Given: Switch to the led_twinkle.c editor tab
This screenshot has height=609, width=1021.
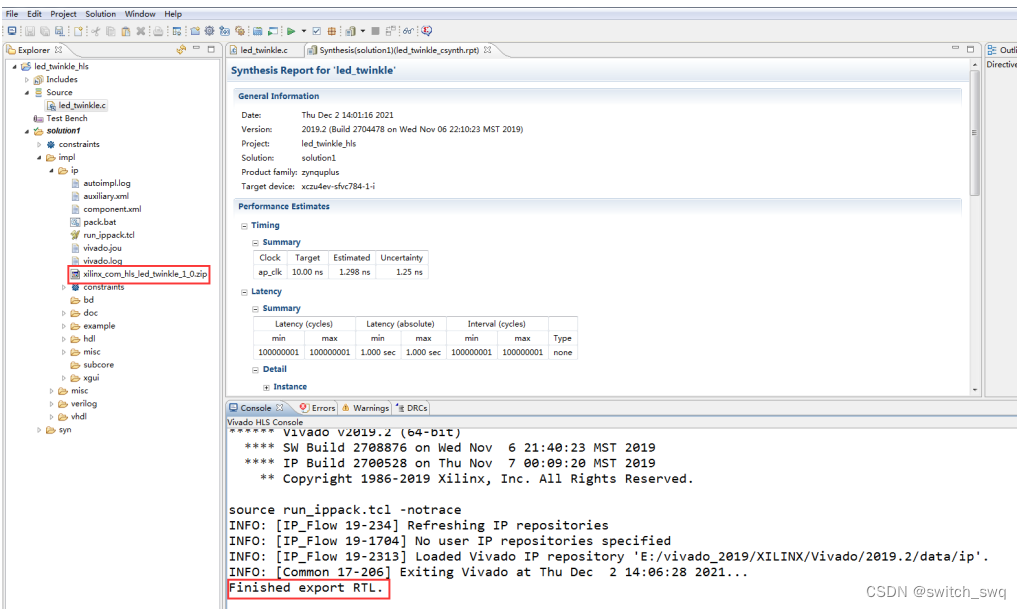Looking at the screenshot, I should pos(263,49).
